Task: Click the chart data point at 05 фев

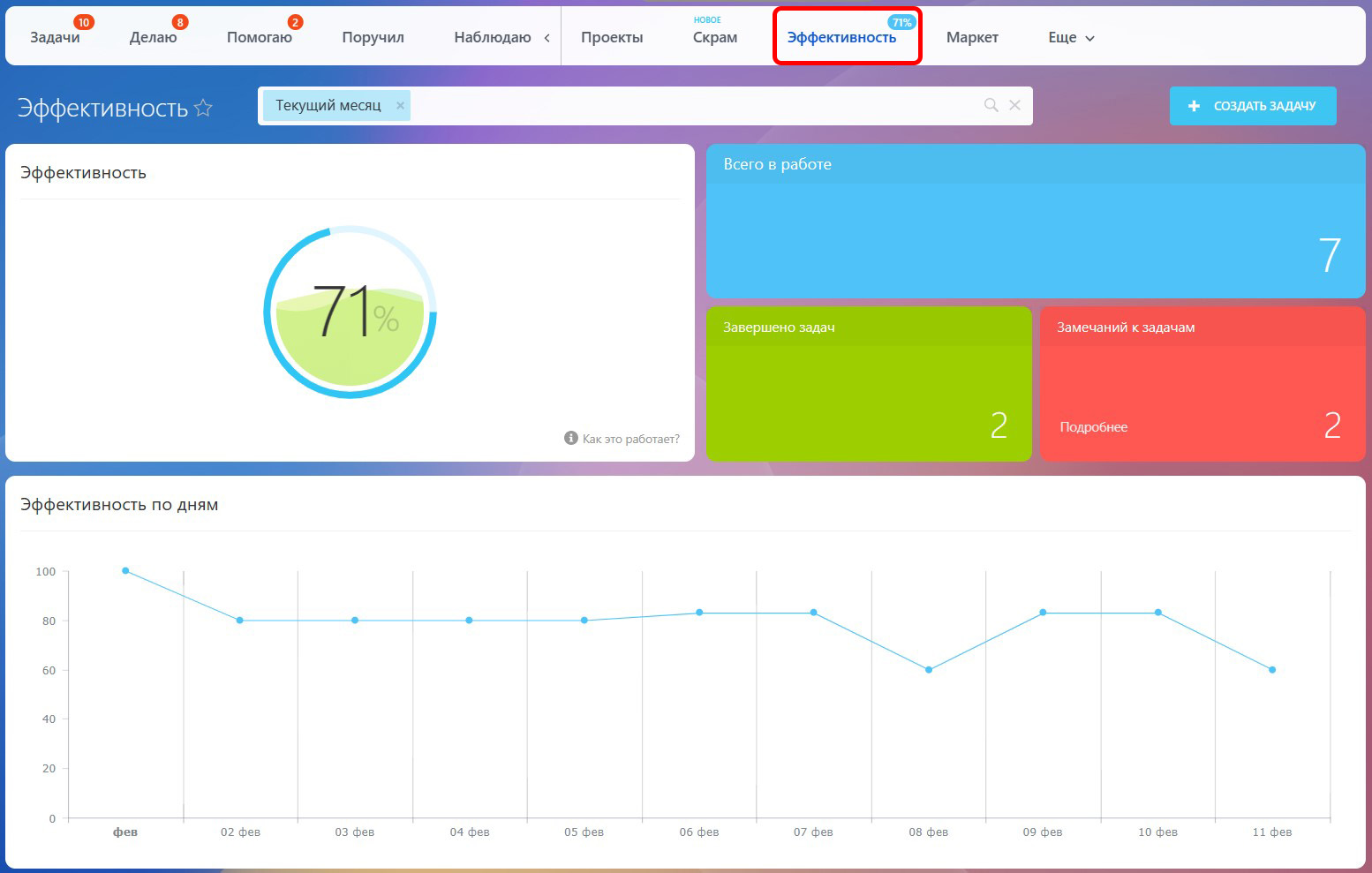Action: (x=584, y=621)
